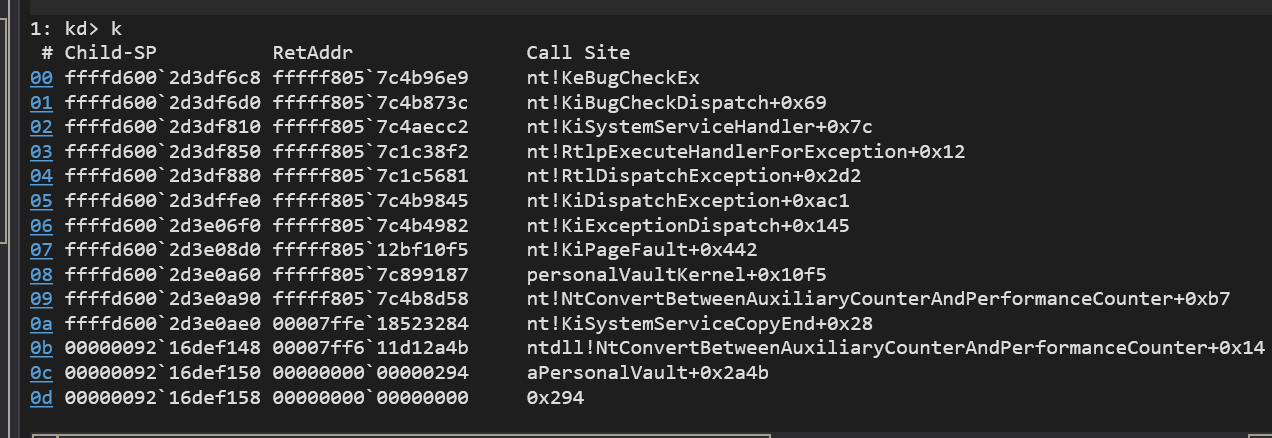The width and height of the screenshot is (1272, 438).
Task: Open frame 08 link for personalVaultKernel
Action: click(x=42, y=275)
